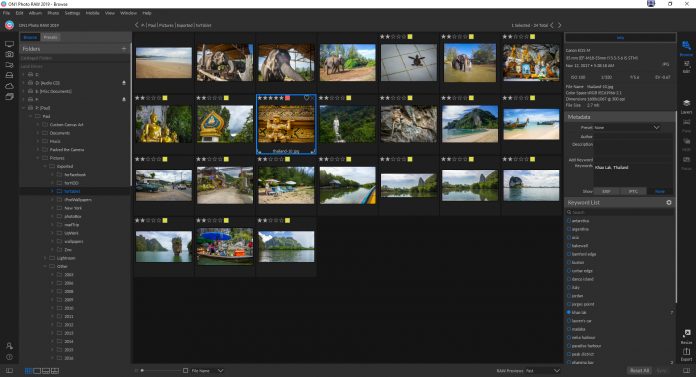696x377 pixels.
Task: Toggle the left panel visibility icon
Action: coord(9,371)
